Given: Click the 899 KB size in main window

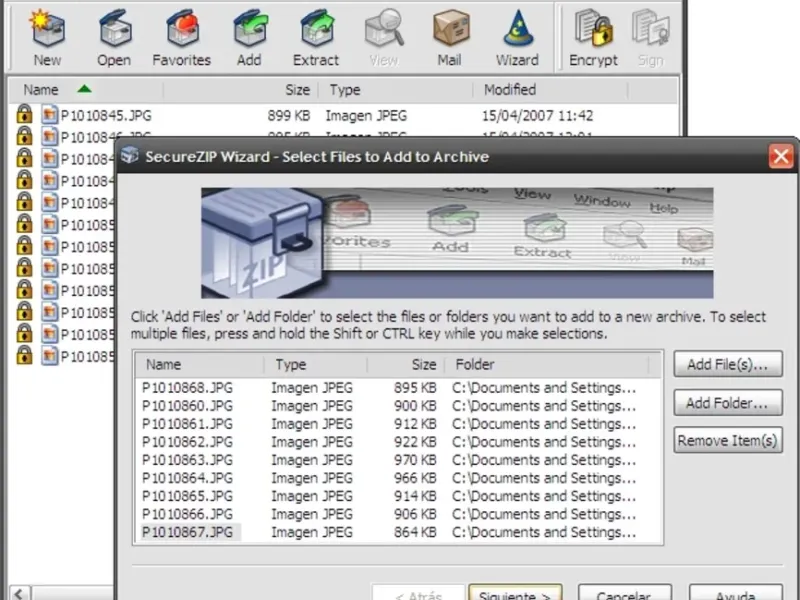Looking at the screenshot, I should 289,116.
